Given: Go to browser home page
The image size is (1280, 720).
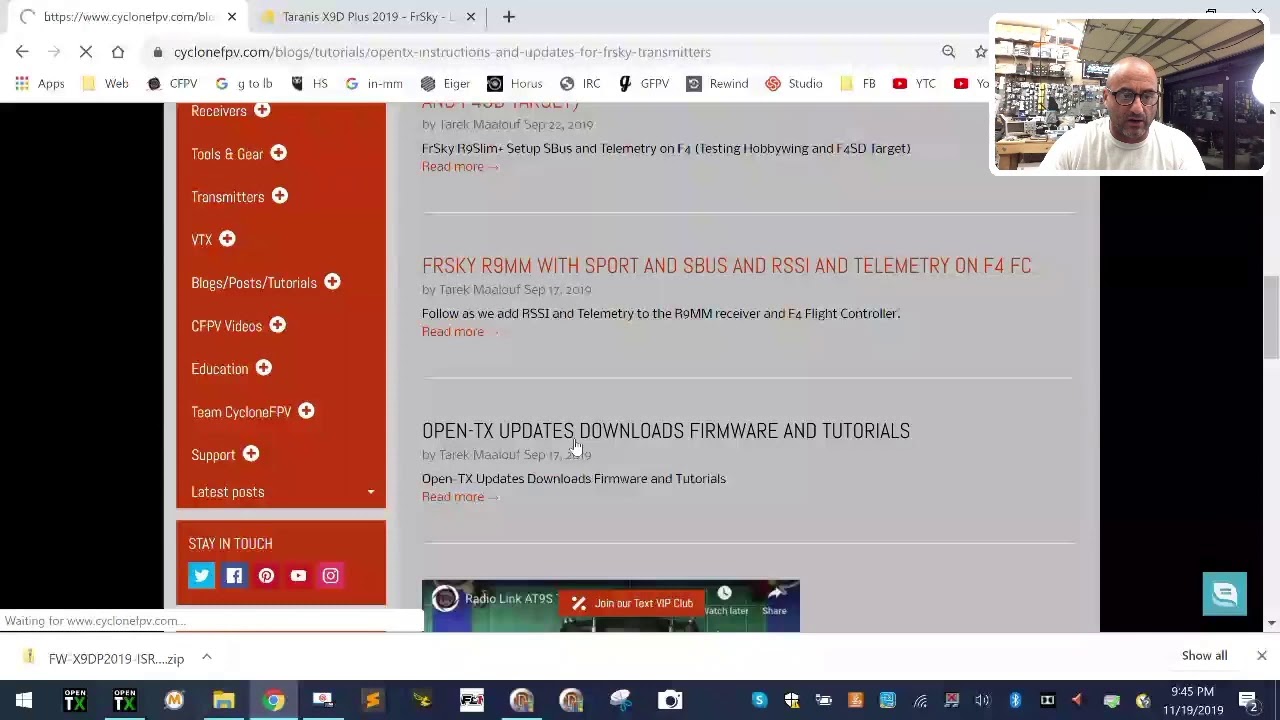Looking at the screenshot, I should click(x=118, y=52).
